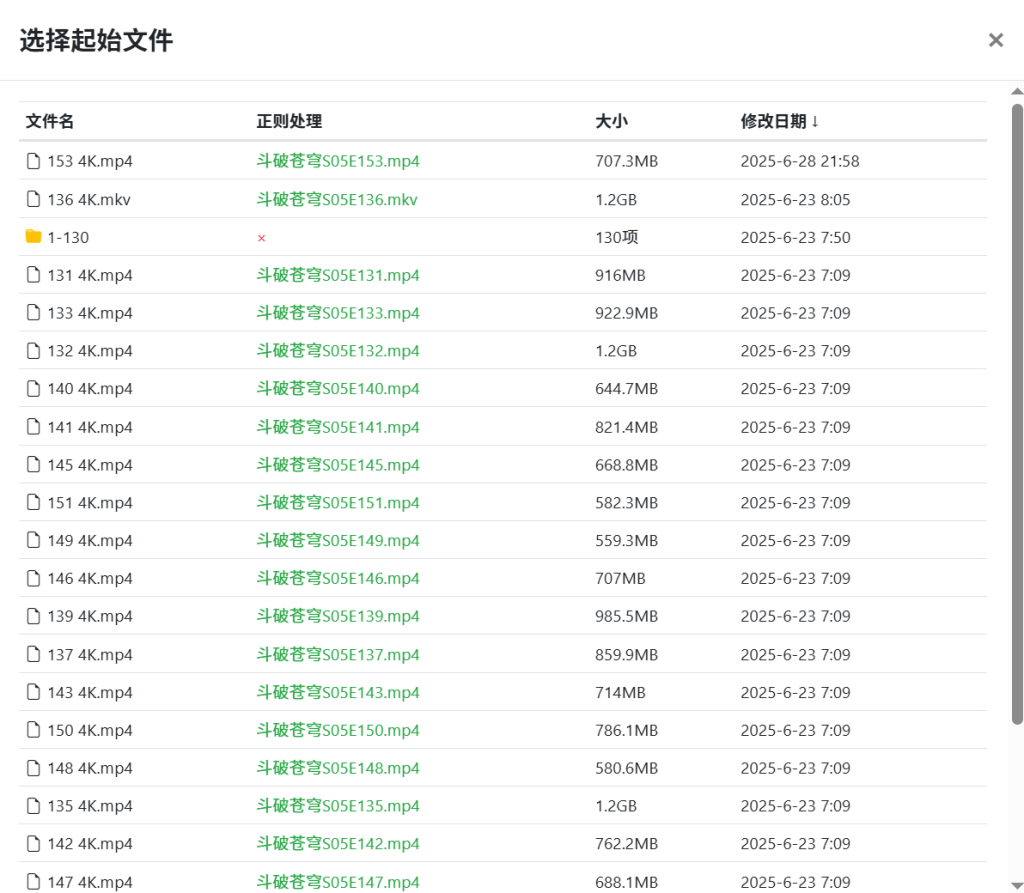Click the file icon for 149 4K.mp4
This screenshot has width=1024, height=893.
point(33,540)
